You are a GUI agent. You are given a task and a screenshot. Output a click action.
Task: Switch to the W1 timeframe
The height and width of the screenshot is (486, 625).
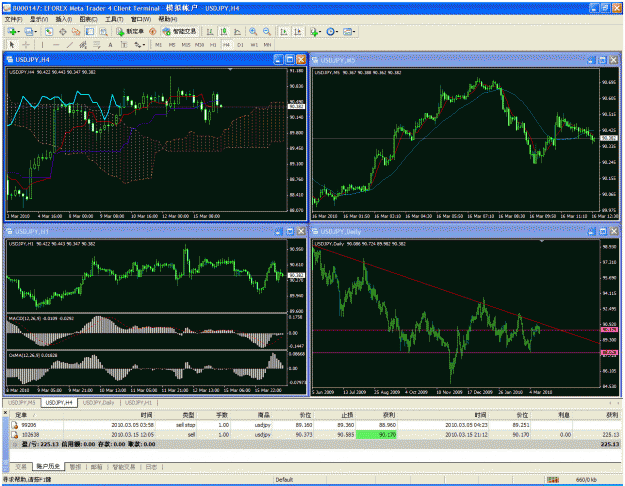coord(254,45)
